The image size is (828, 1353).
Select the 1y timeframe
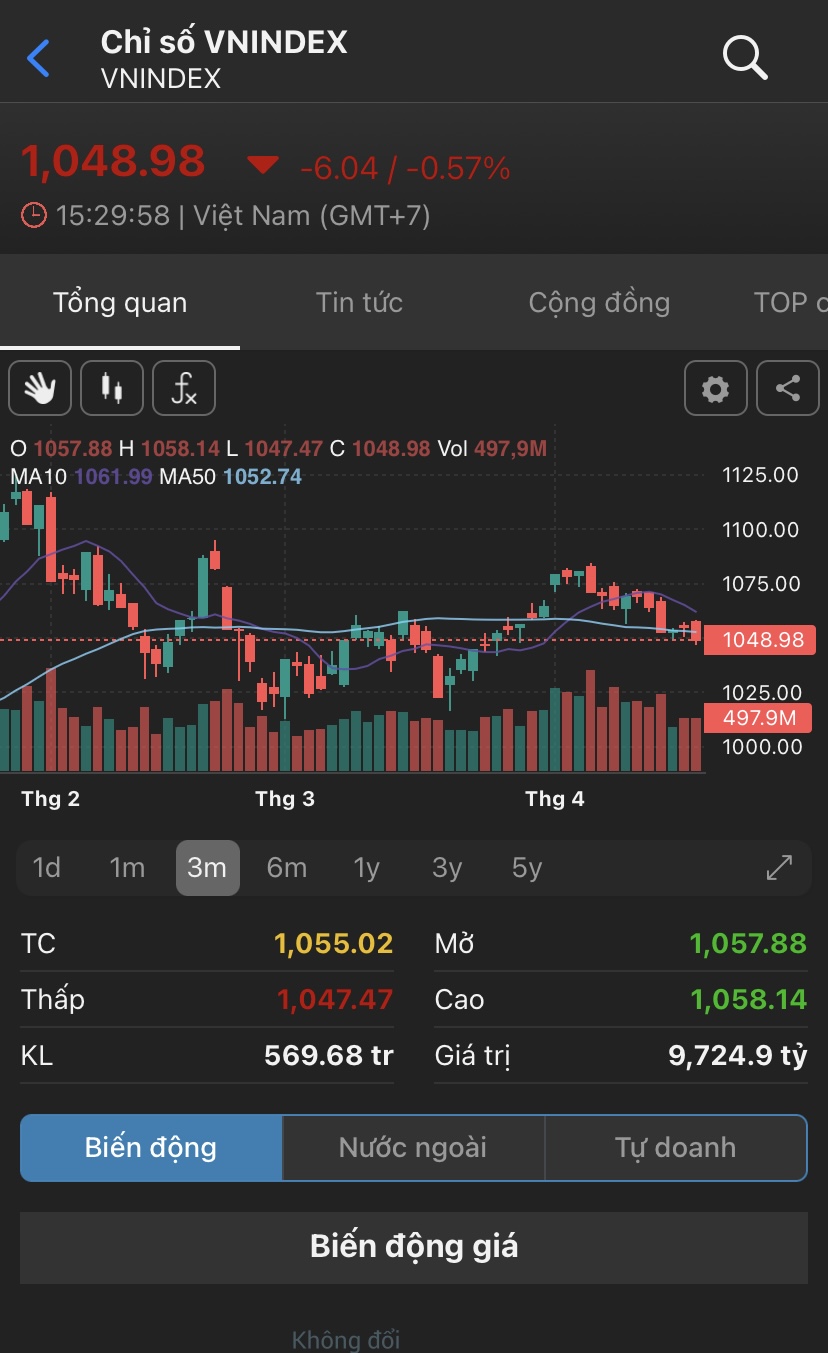[x=367, y=867]
